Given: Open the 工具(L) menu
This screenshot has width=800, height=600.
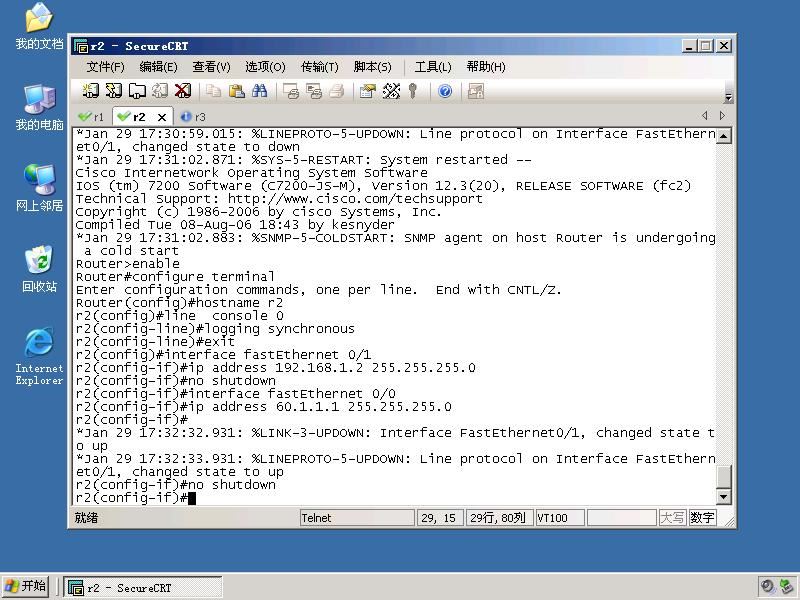Looking at the screenshot, I should pos(433,67).
